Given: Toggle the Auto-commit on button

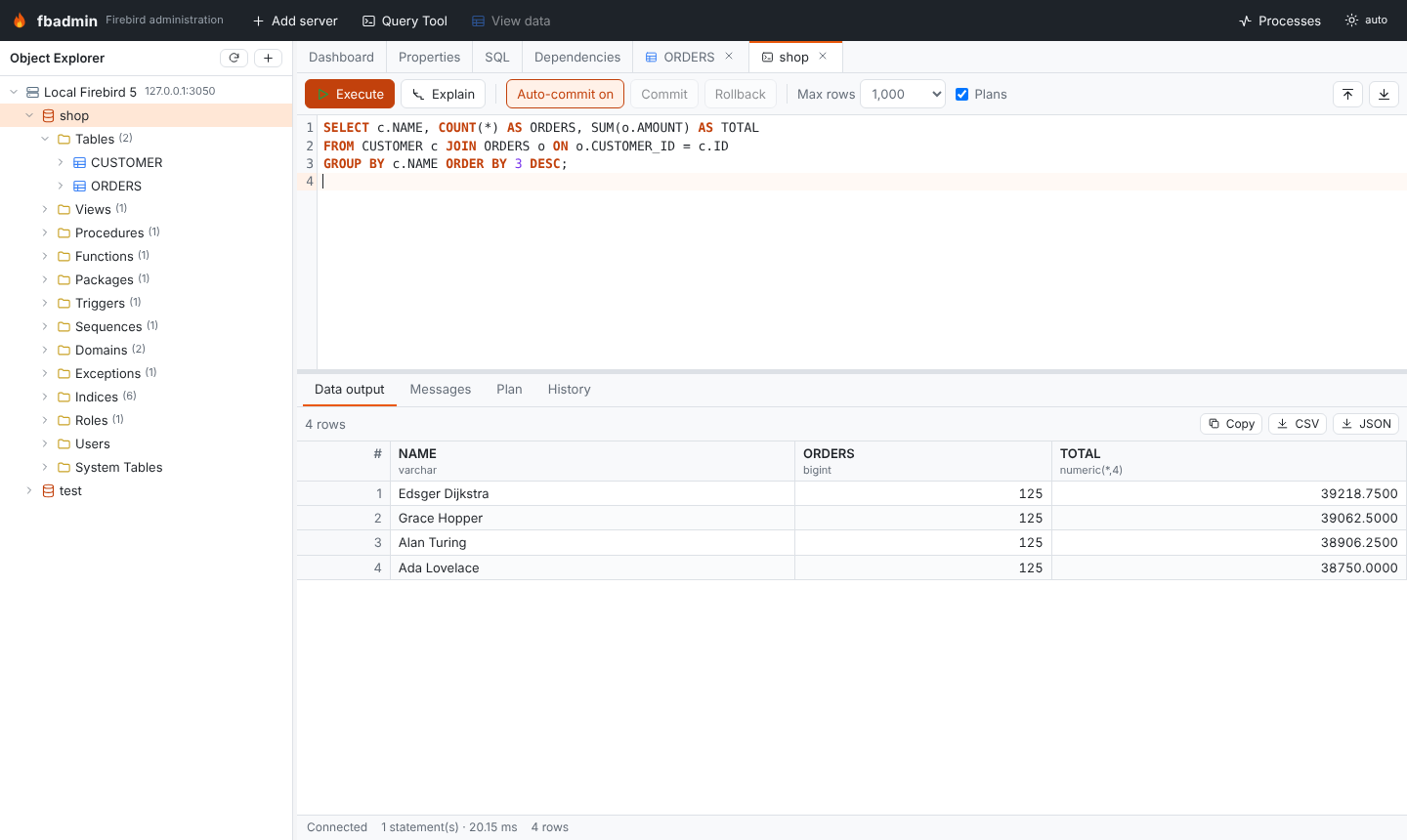Looking at the screenshot, I should (565, 94).
